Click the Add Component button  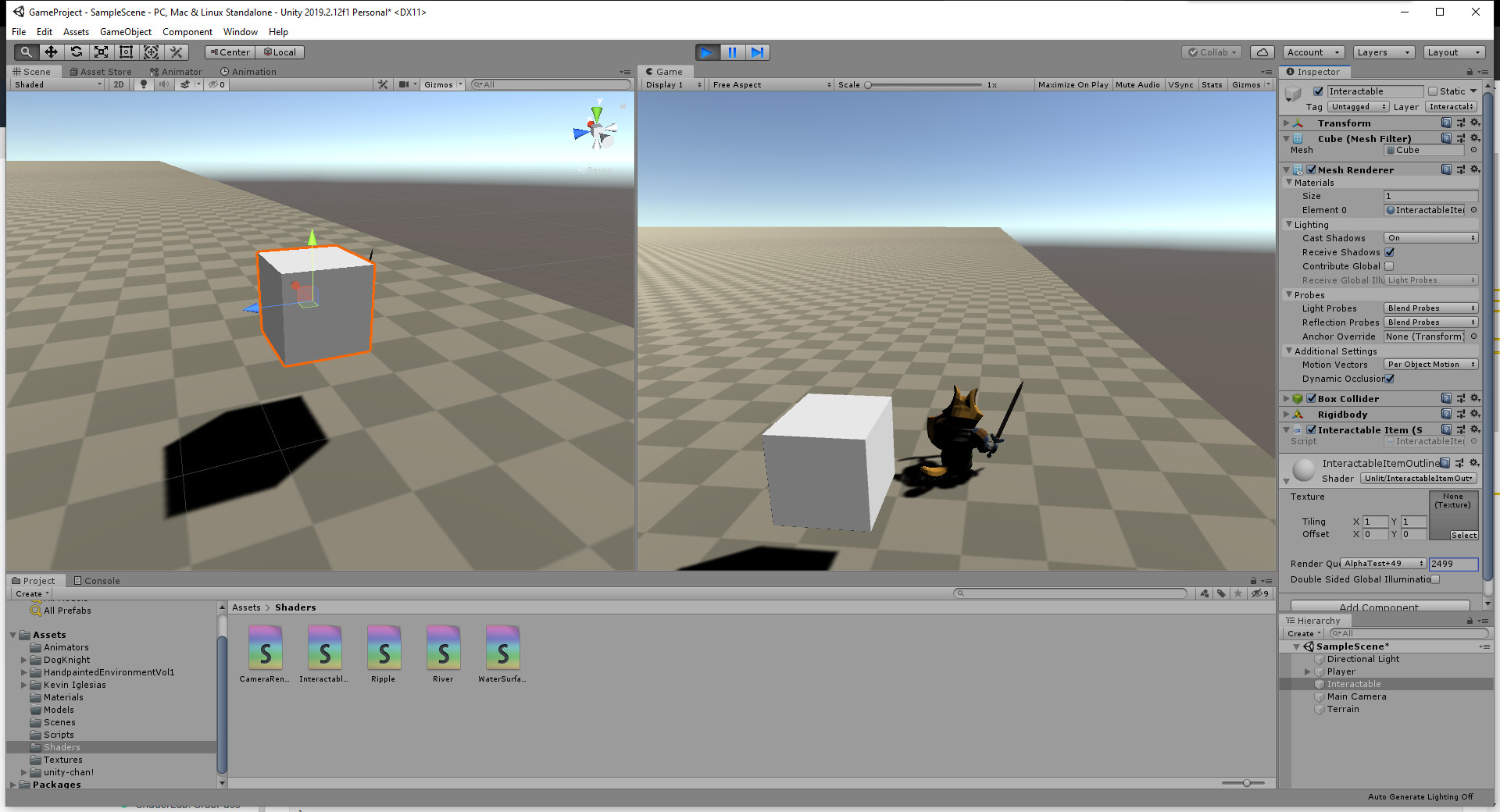click(x=1379, y=607)
